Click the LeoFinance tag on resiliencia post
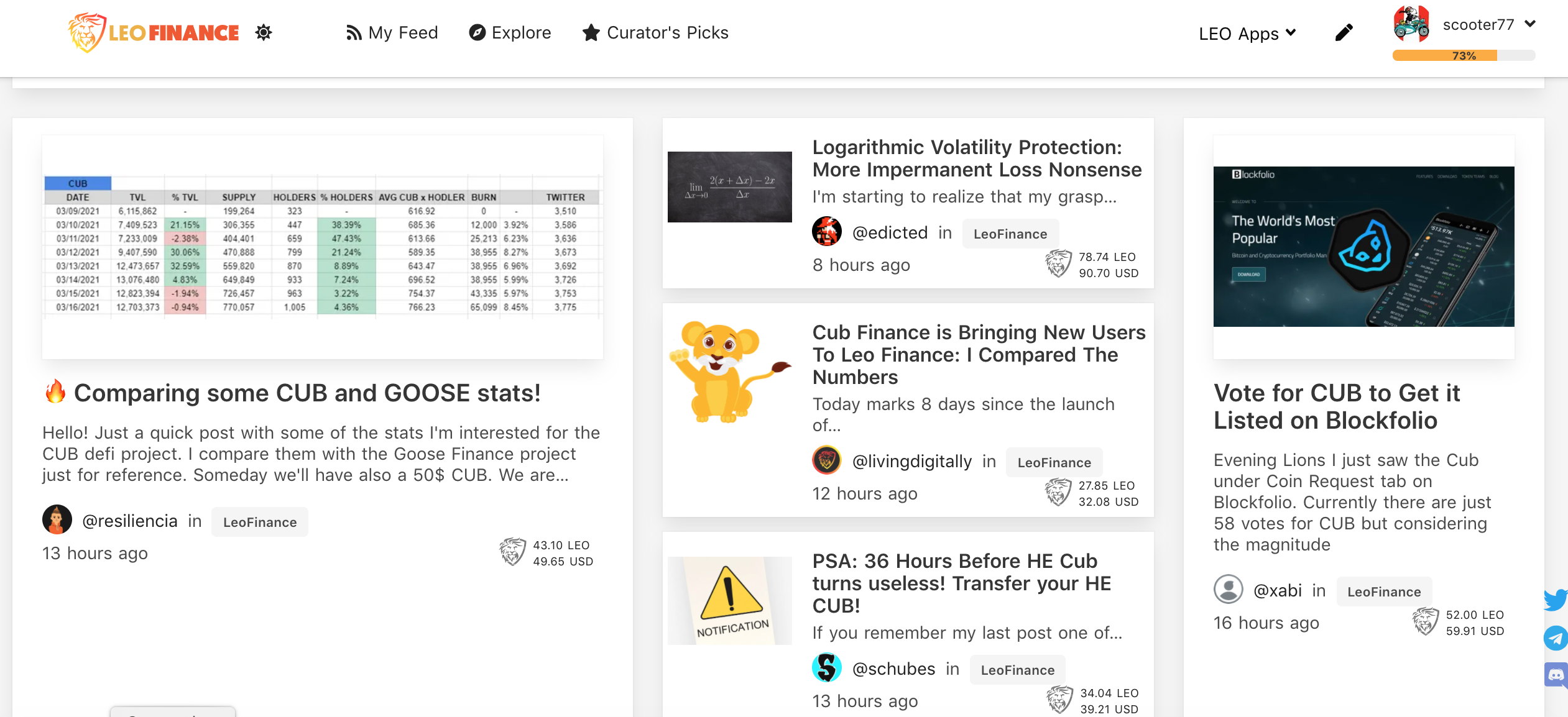This screenshot has width=1568, height=717. coord(258,520)
